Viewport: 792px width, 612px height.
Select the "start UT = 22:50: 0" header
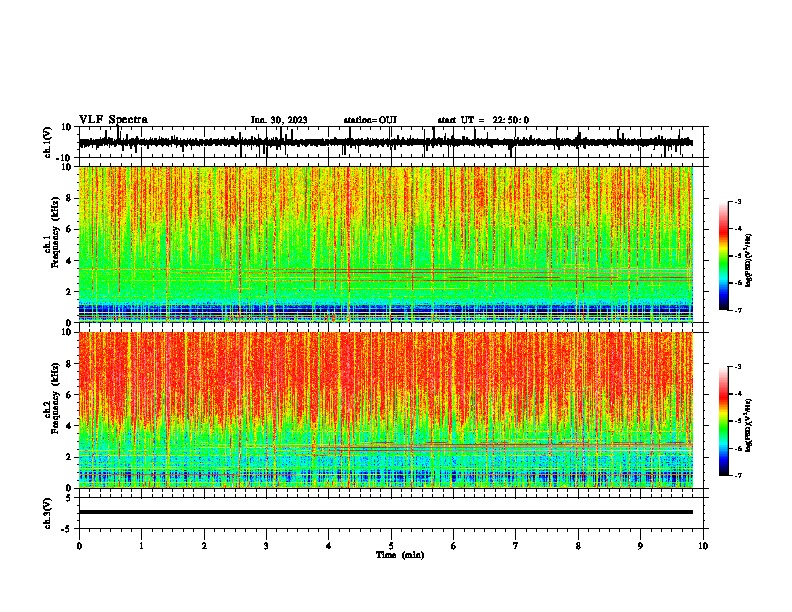click(483, 120)
